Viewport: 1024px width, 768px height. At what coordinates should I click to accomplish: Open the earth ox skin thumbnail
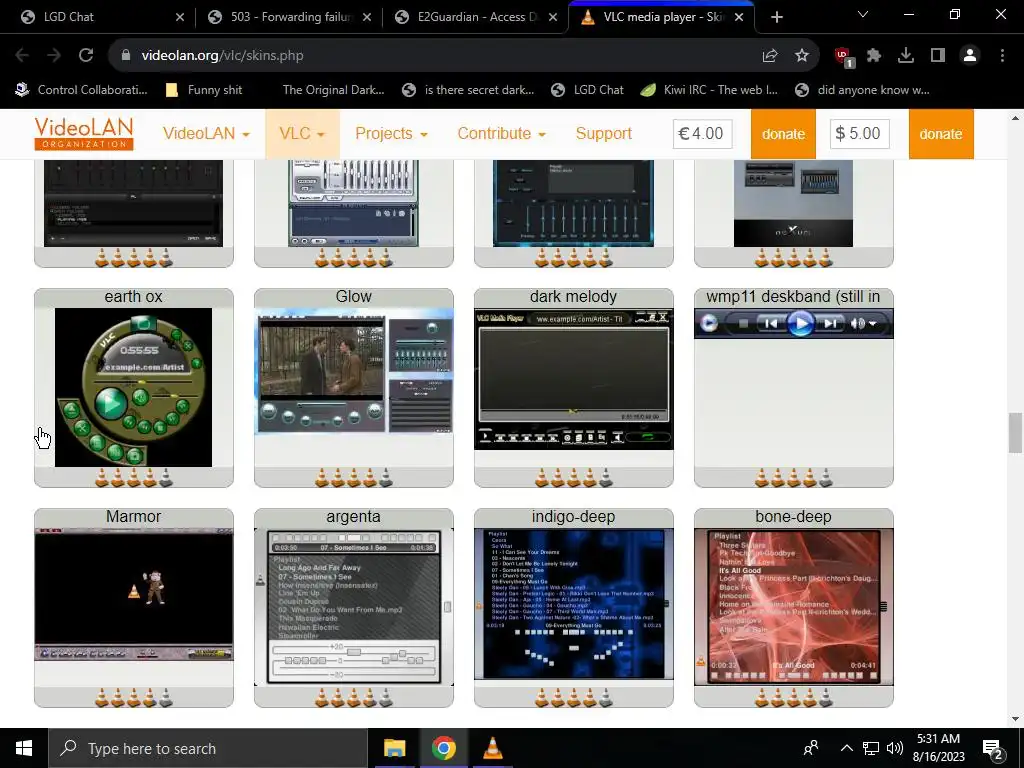click(133, 387)
